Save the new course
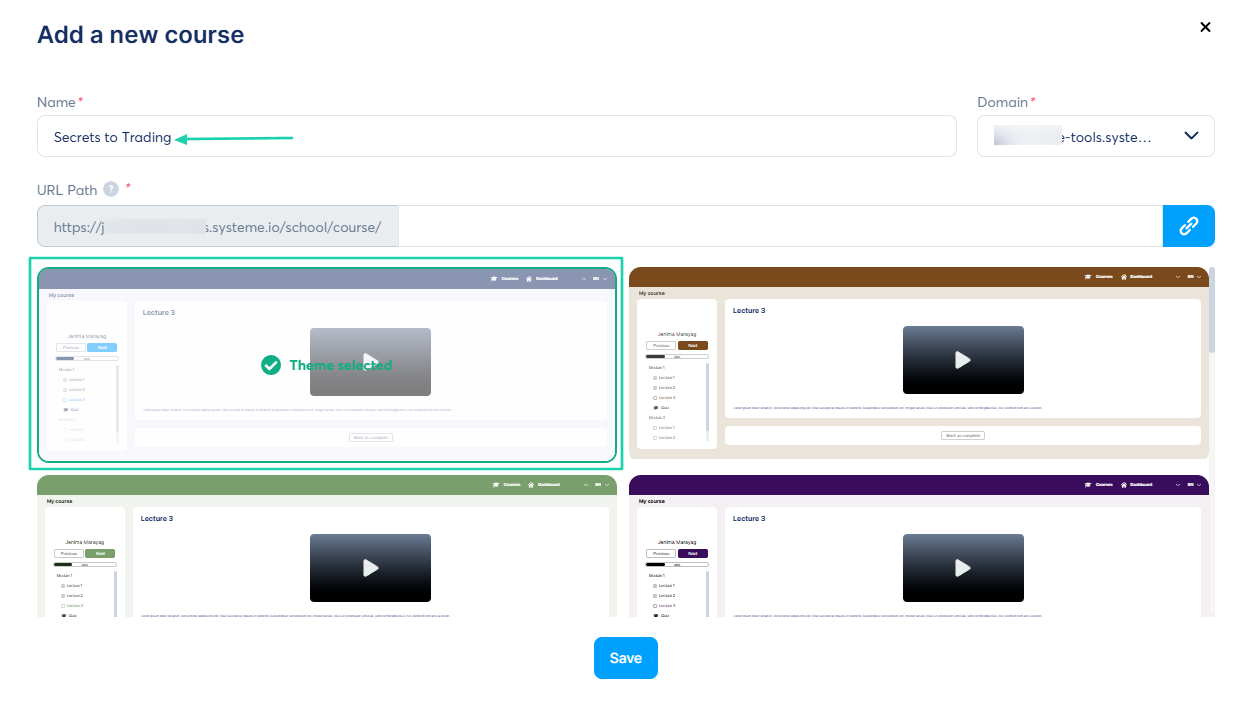The image size is (1248, 714). (x=626, y=658)
